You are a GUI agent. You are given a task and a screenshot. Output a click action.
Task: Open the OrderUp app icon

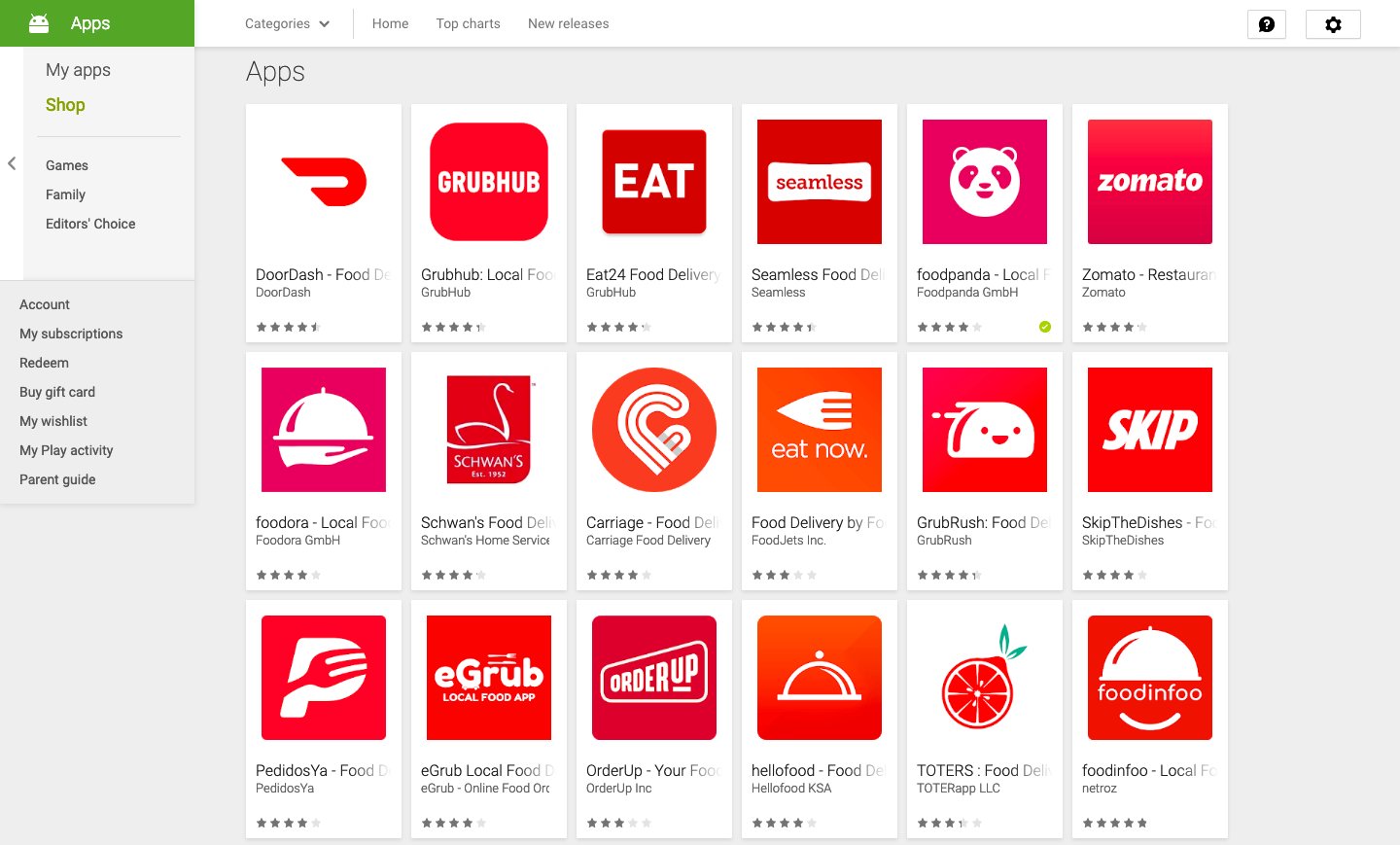[x=654, y=678]
